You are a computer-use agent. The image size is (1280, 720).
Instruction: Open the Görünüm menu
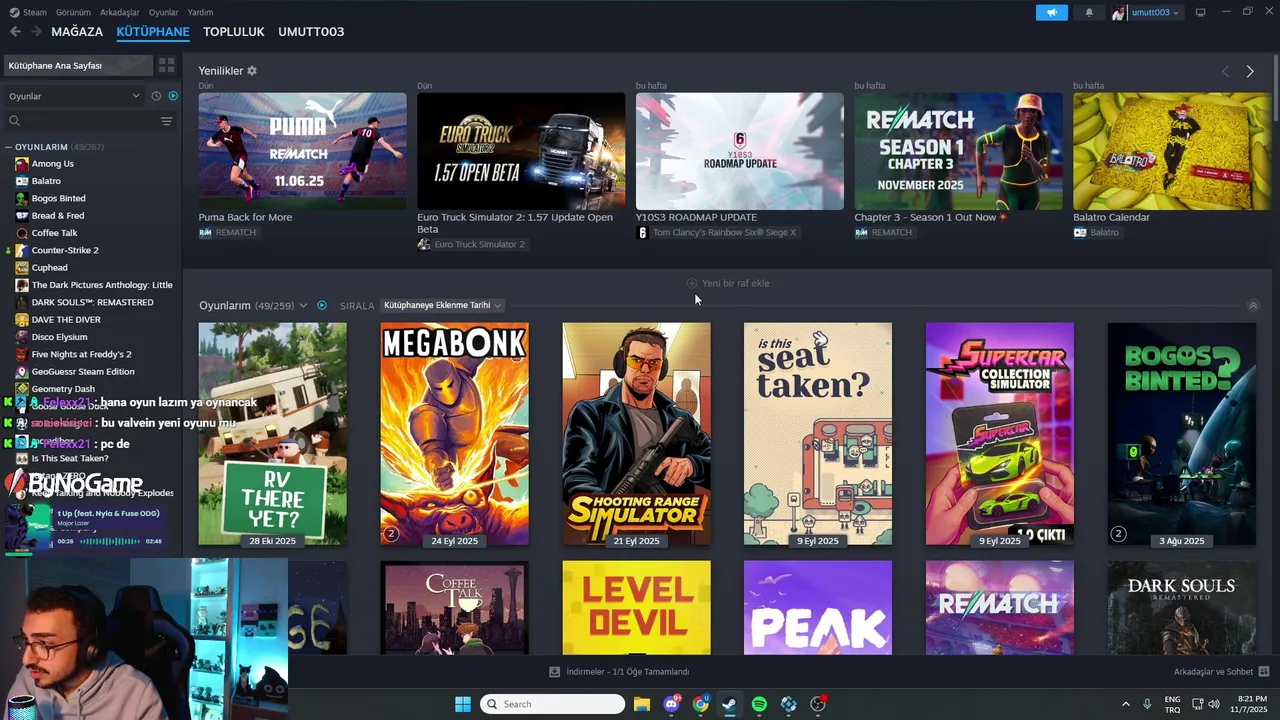pyautogui.click(x=73, y=12)
